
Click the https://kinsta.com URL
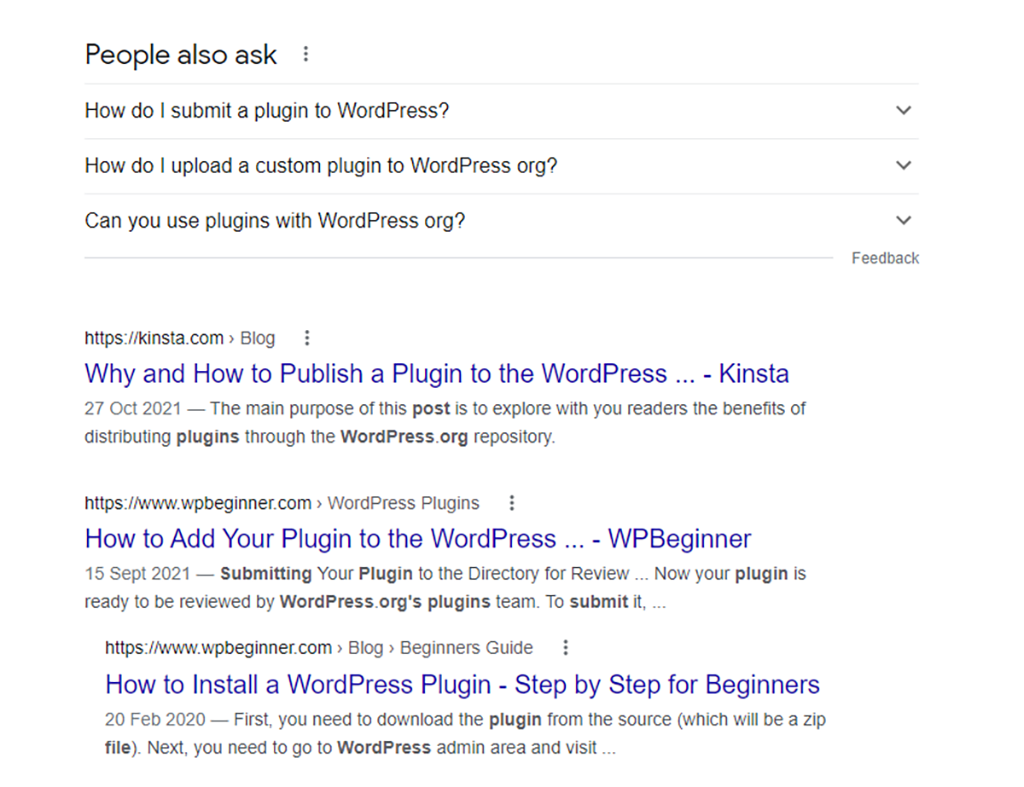click(153, 338)
